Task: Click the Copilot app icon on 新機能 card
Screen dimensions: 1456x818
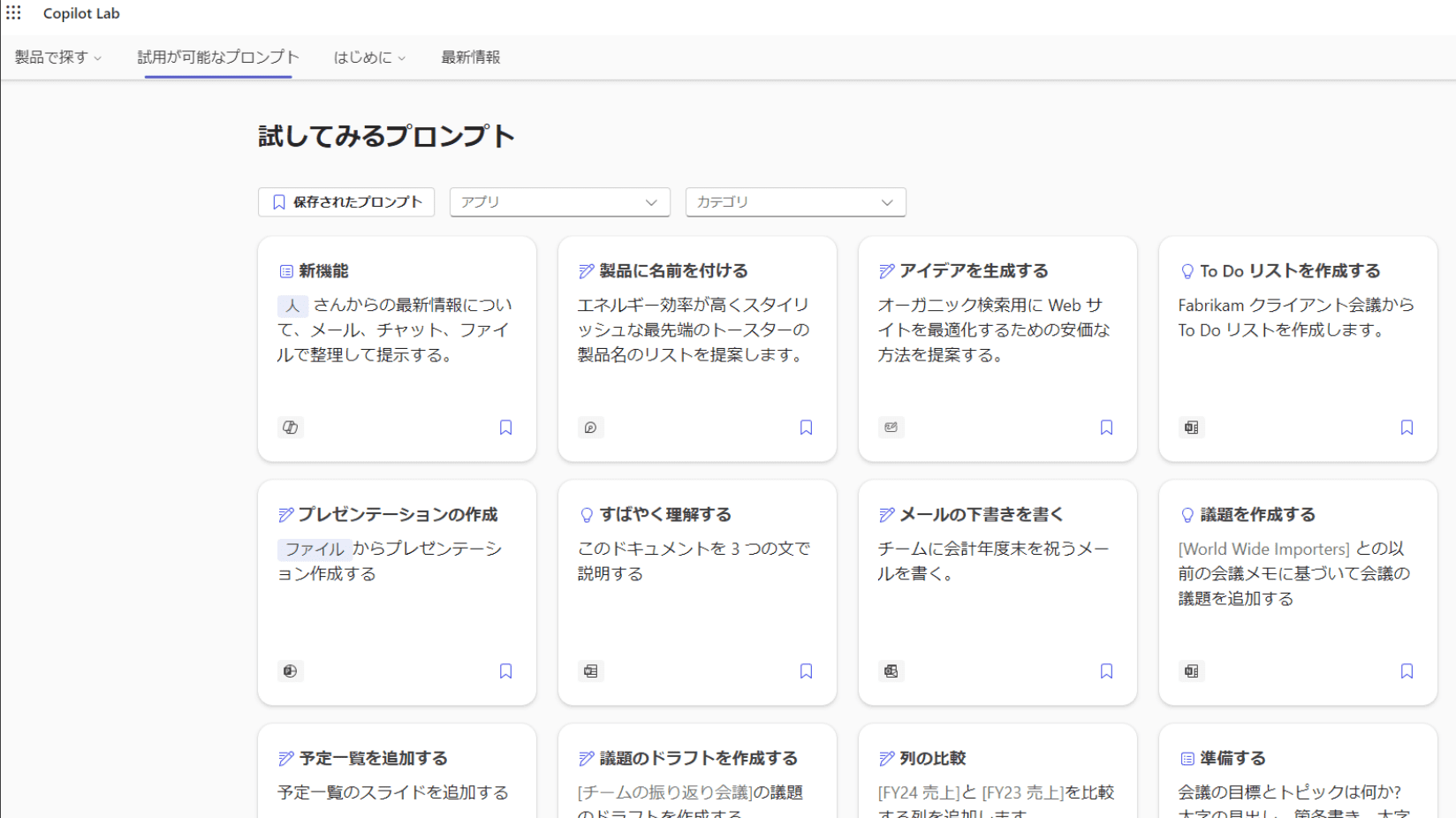Action: pos(290,428)
